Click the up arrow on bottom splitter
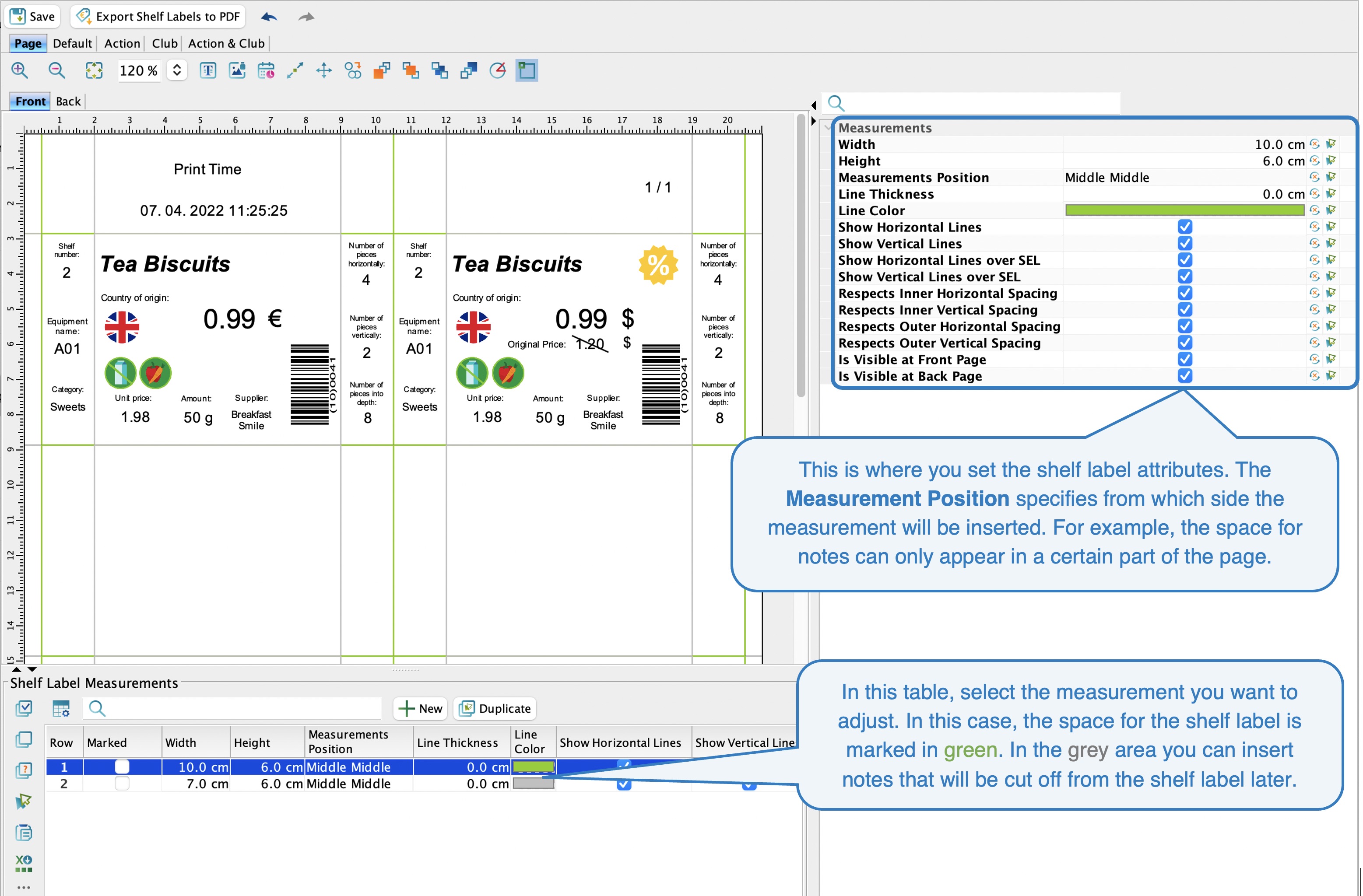Image resolution: width=1363 pixels, height=896 pixels. click(17, 670)
